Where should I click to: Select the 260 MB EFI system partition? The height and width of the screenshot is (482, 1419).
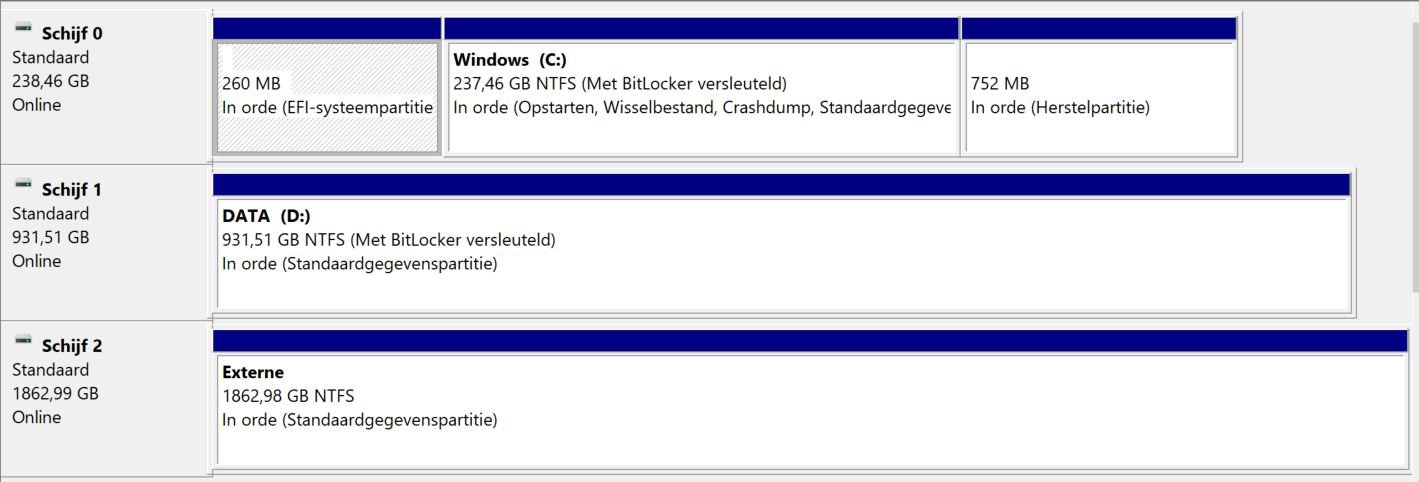(x=327, y=97)
